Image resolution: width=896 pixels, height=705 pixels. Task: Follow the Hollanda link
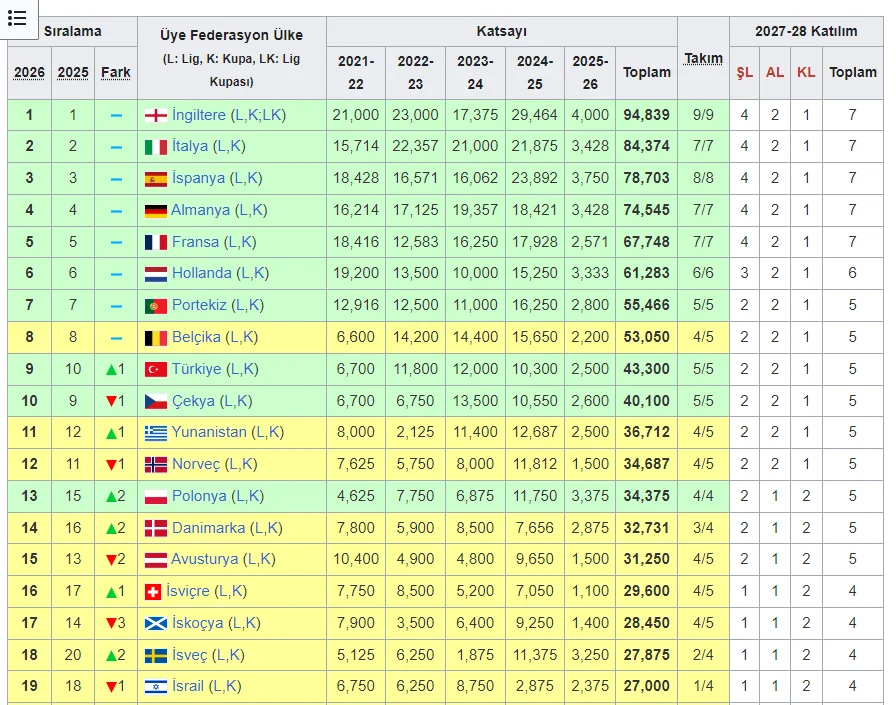coord(202,273)
